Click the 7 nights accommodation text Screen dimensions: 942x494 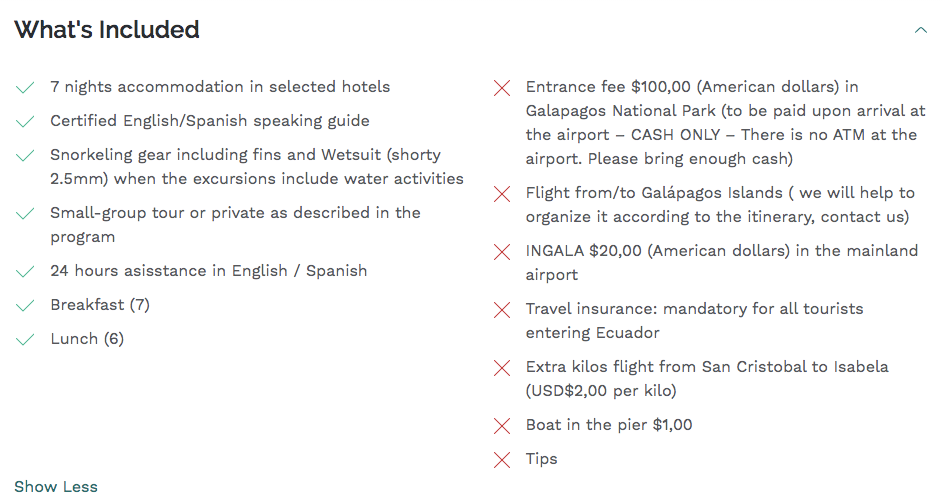(x=220, y=87)
